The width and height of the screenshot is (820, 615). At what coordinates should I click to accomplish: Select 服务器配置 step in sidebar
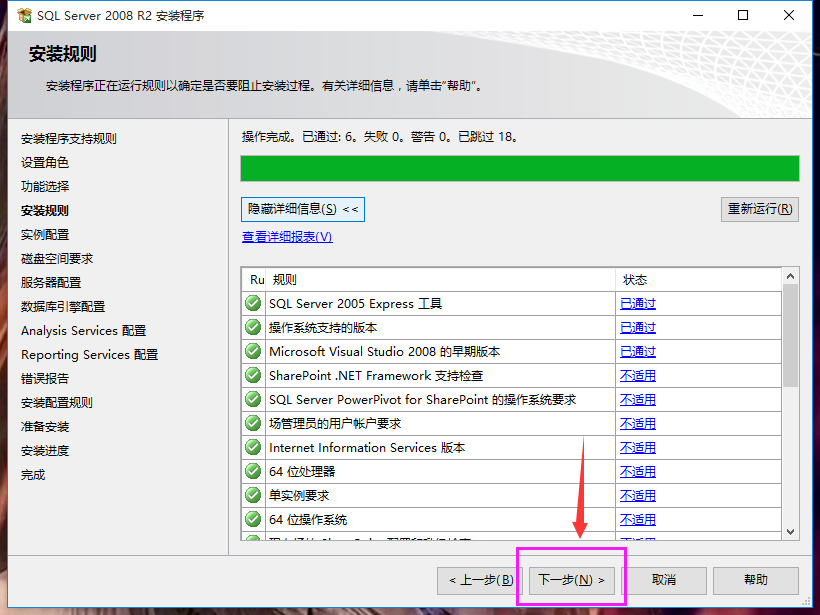(51, 283)
